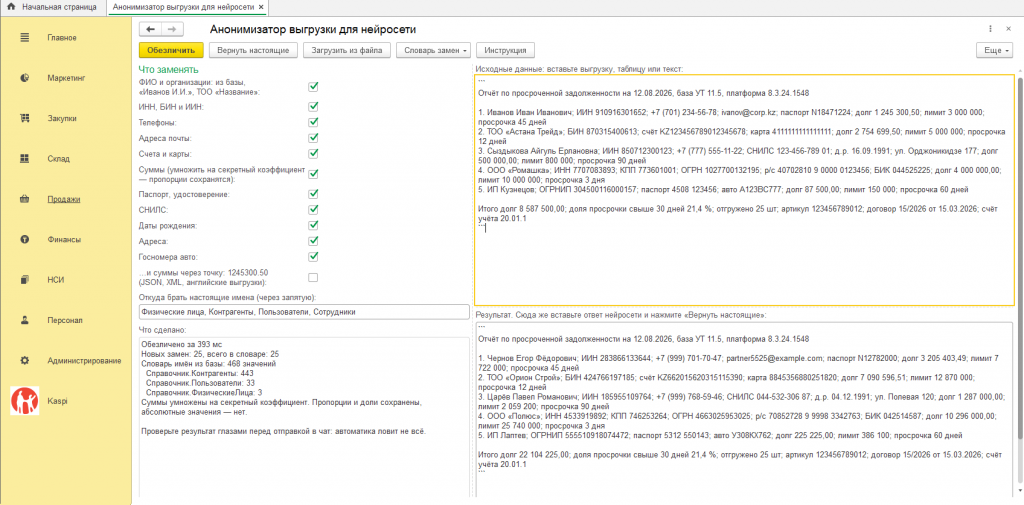Toggle Адреса checkbox

(313, 241)
